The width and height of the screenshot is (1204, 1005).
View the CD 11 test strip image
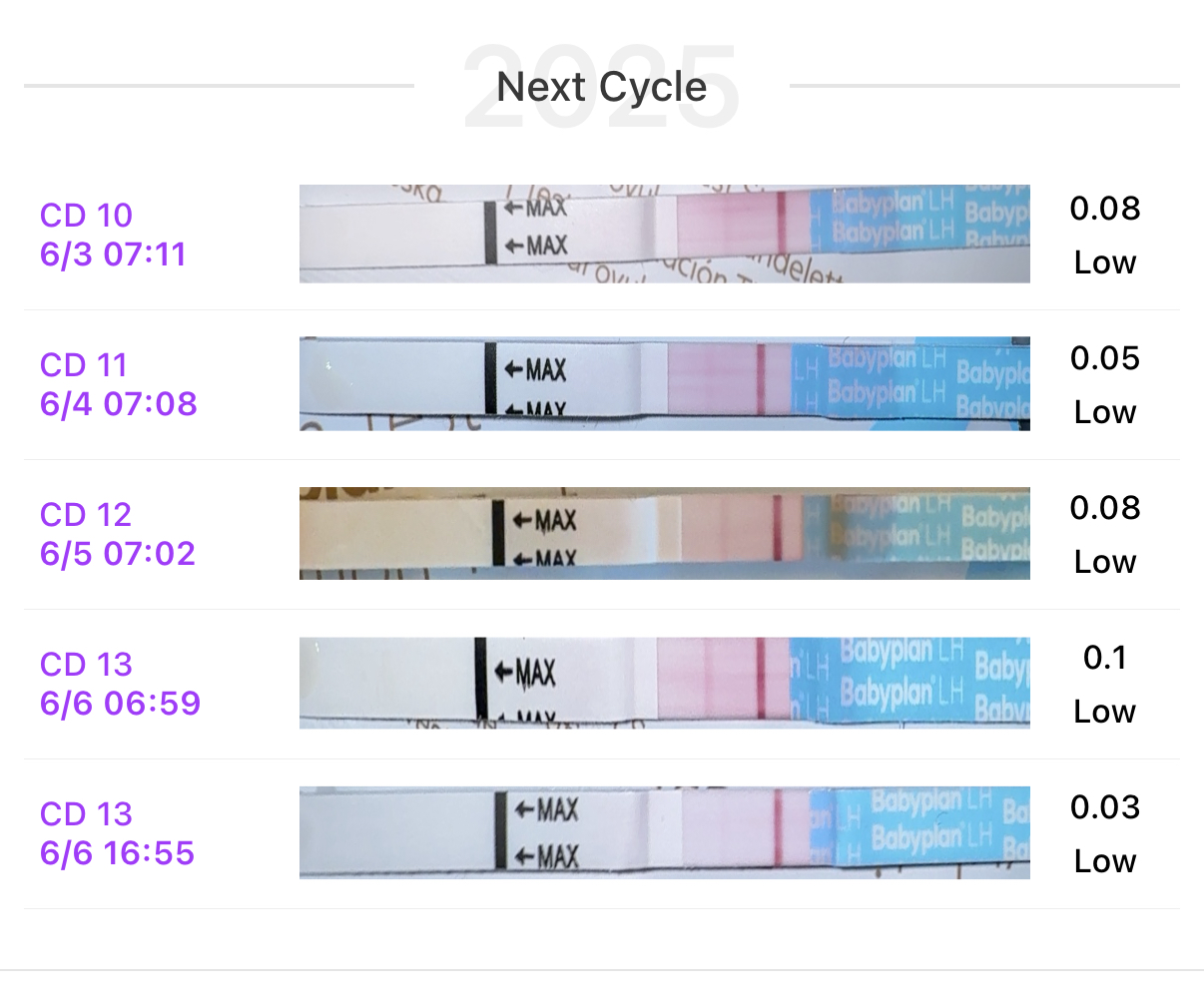click(x=664, y=383)
